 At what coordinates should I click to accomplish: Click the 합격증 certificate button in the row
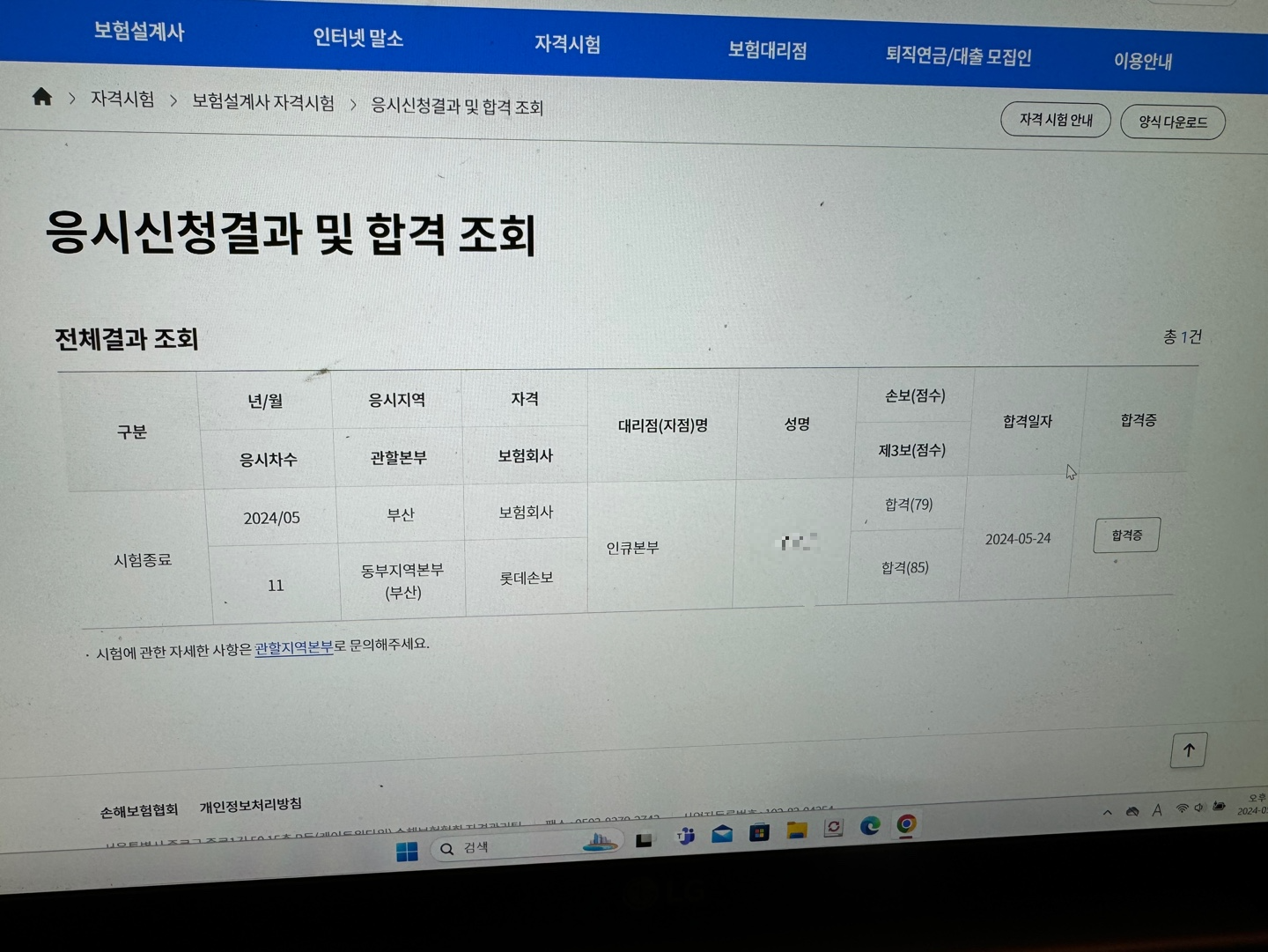1126,535
